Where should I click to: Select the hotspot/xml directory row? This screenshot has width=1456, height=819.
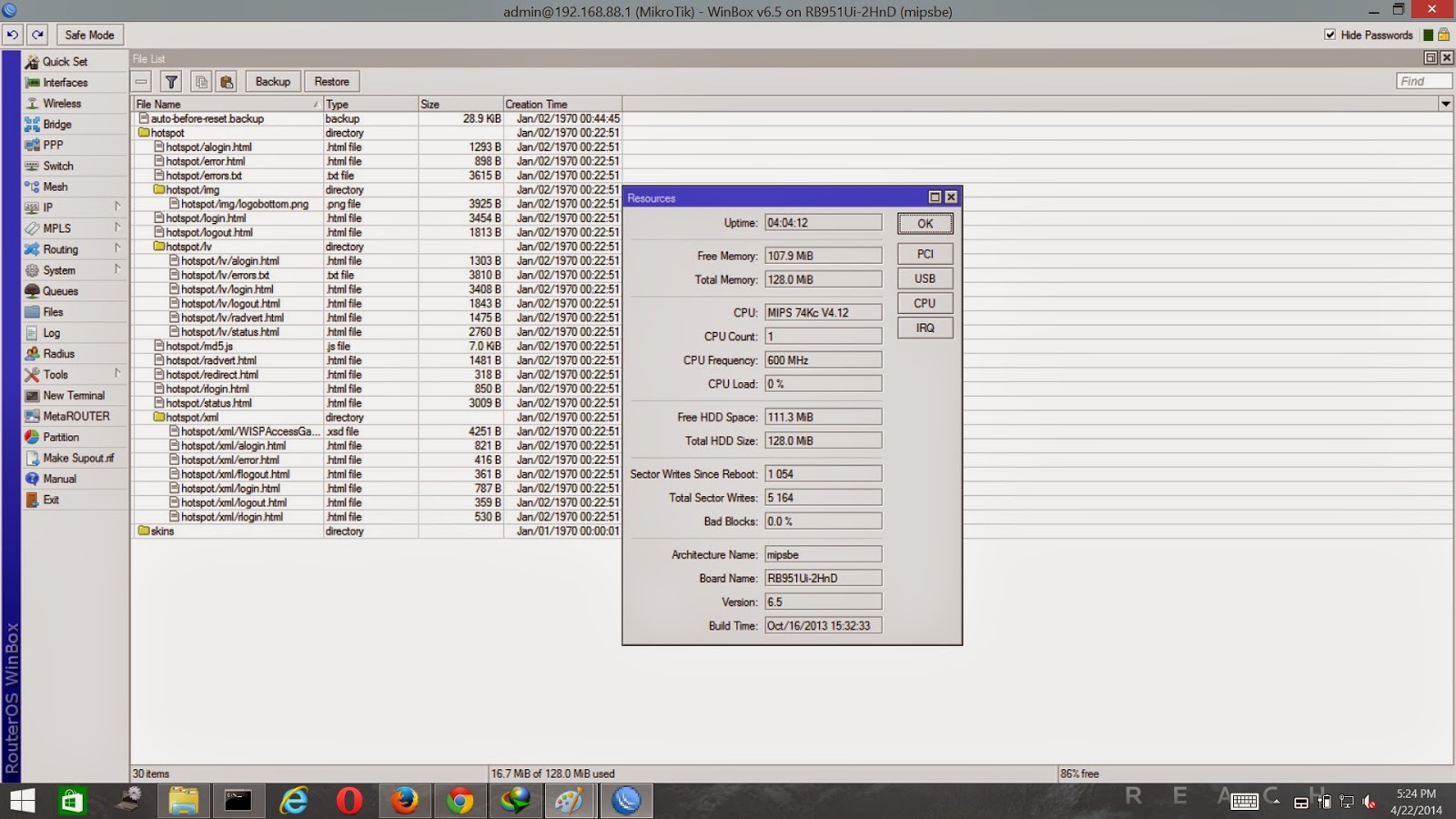coord(378,417)
